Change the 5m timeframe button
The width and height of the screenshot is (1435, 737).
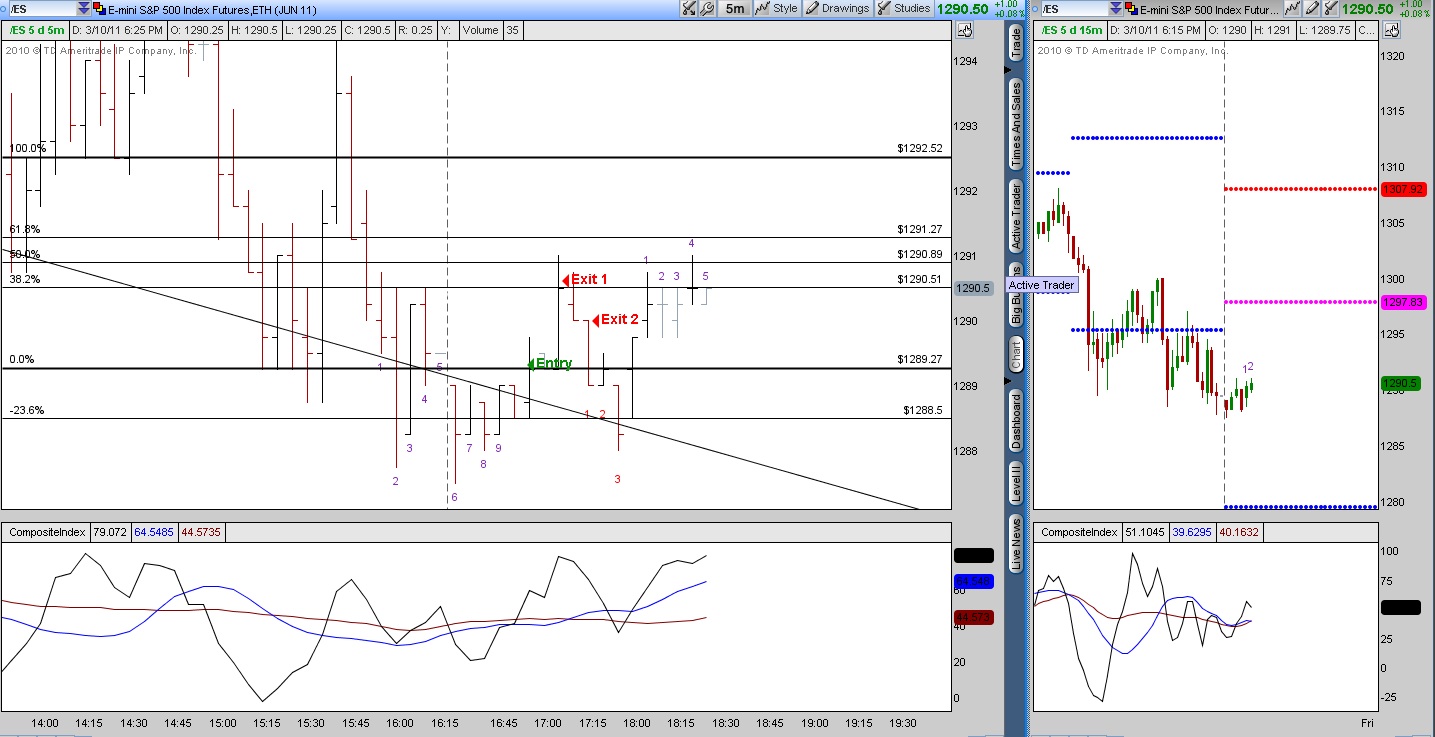(x=735, y=9)
